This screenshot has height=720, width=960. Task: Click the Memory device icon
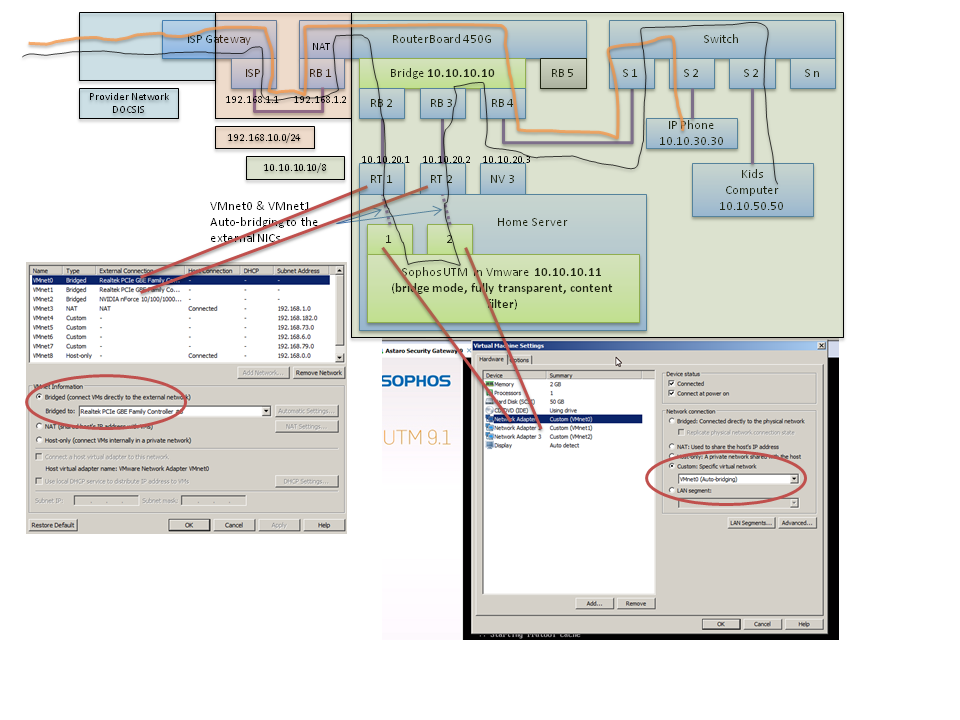click(489, 384)
